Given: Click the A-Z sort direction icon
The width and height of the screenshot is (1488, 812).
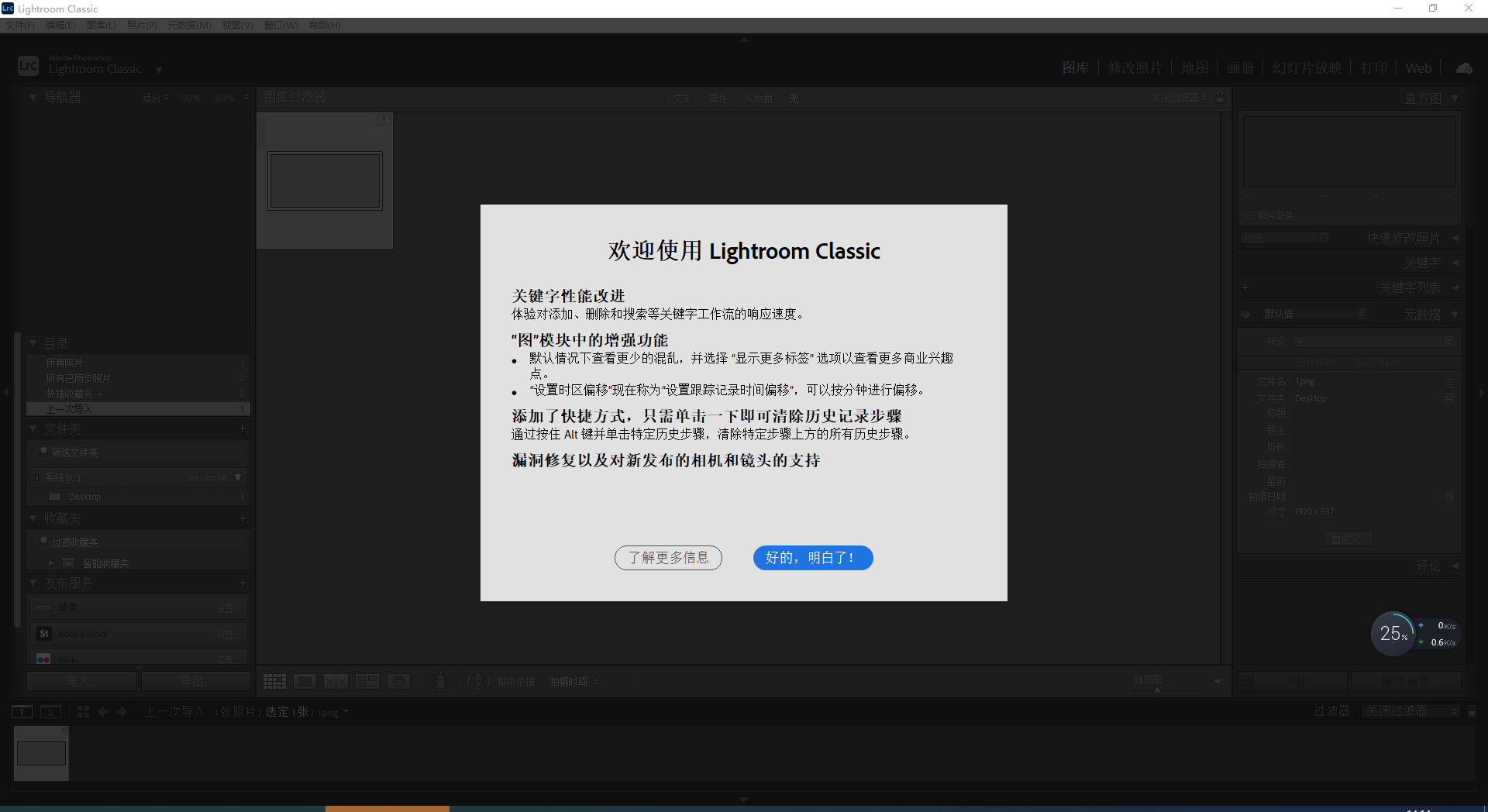Looking at the screenshot, I should [x=478, y=682].
